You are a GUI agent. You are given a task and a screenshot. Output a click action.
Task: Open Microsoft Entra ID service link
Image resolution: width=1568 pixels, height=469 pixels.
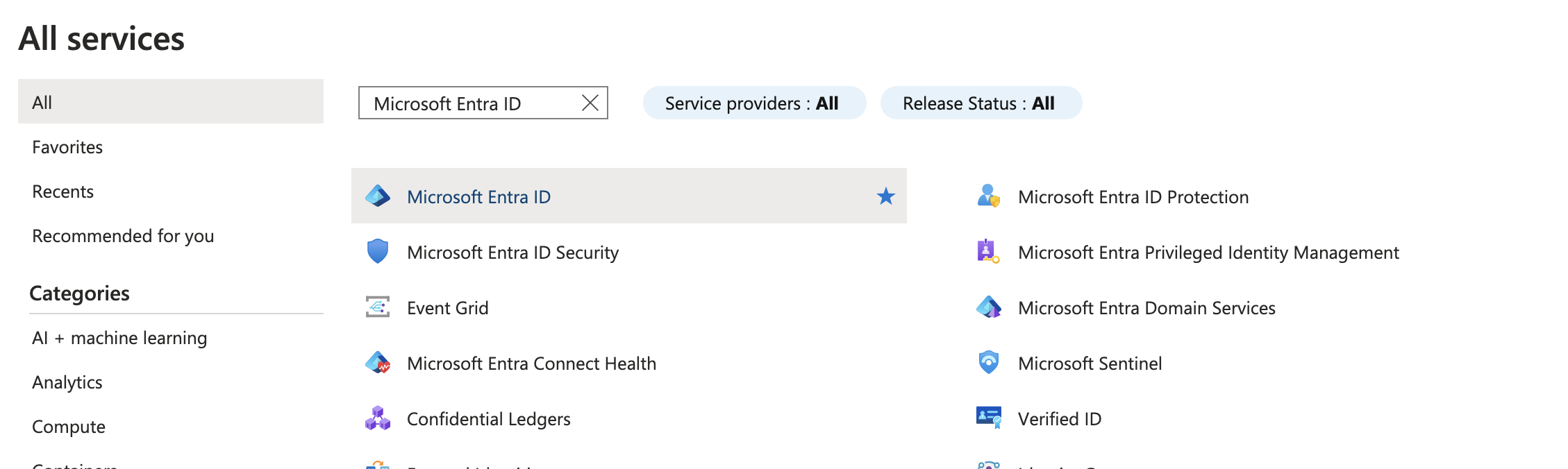[x=478, y=197]
